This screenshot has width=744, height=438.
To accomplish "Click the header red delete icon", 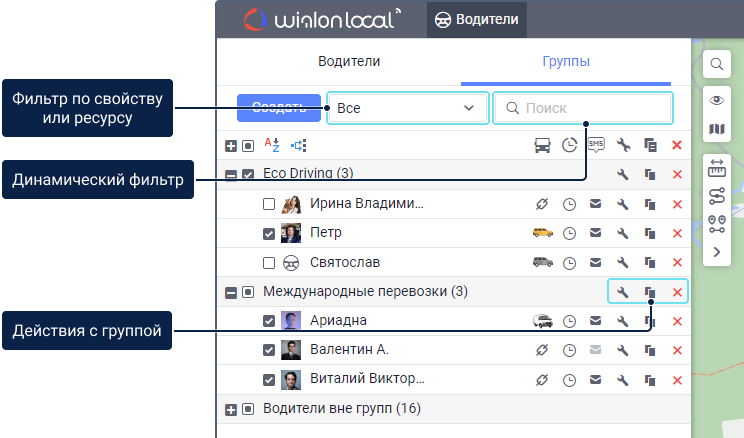I will [677, 145].
